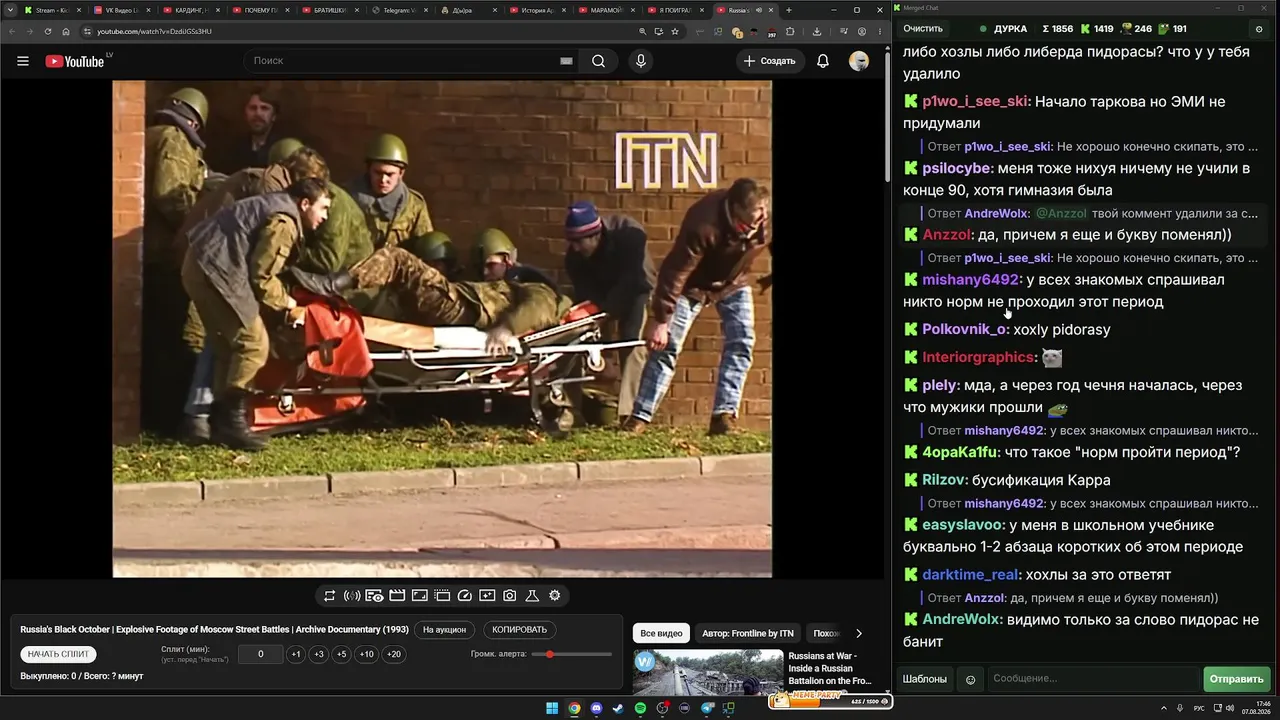1280x720 pixels.
Task: Open Chrome from the taskbar
Action: click(x=574, y=709)
